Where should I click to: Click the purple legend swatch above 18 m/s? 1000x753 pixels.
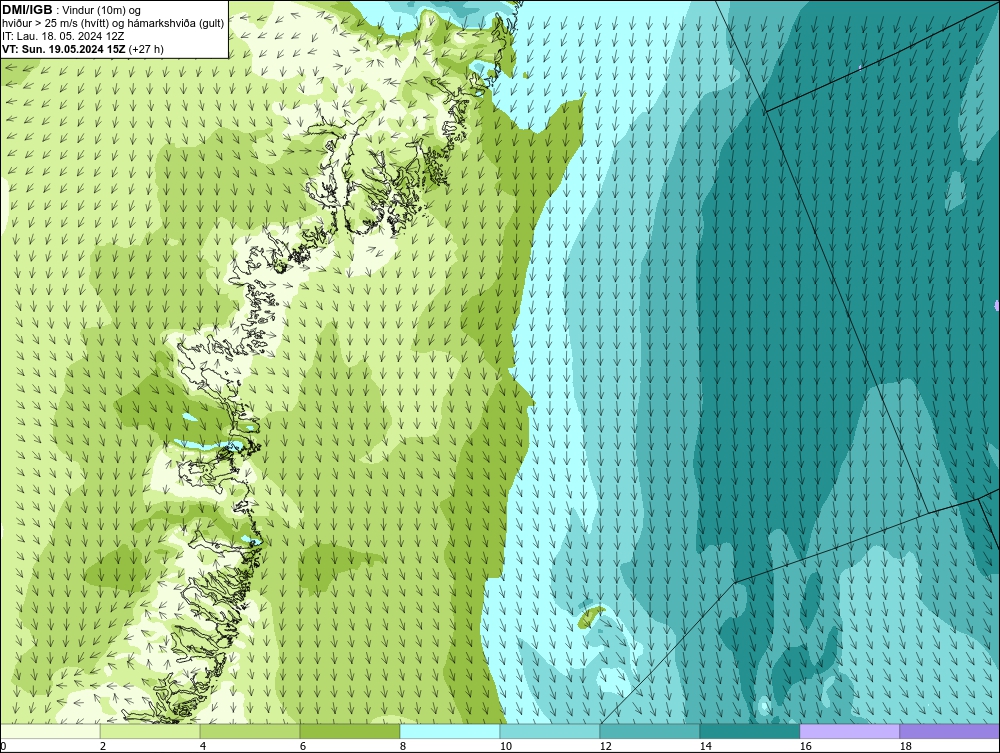pos(950,731)
